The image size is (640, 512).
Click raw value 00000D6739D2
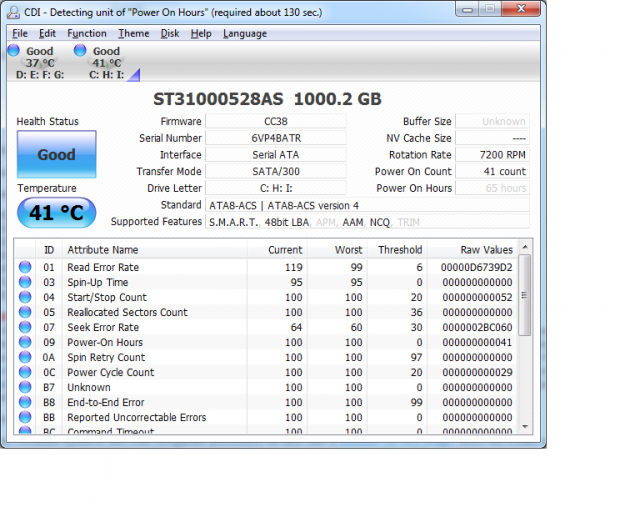pyautogui.click(x=476, y=267)
